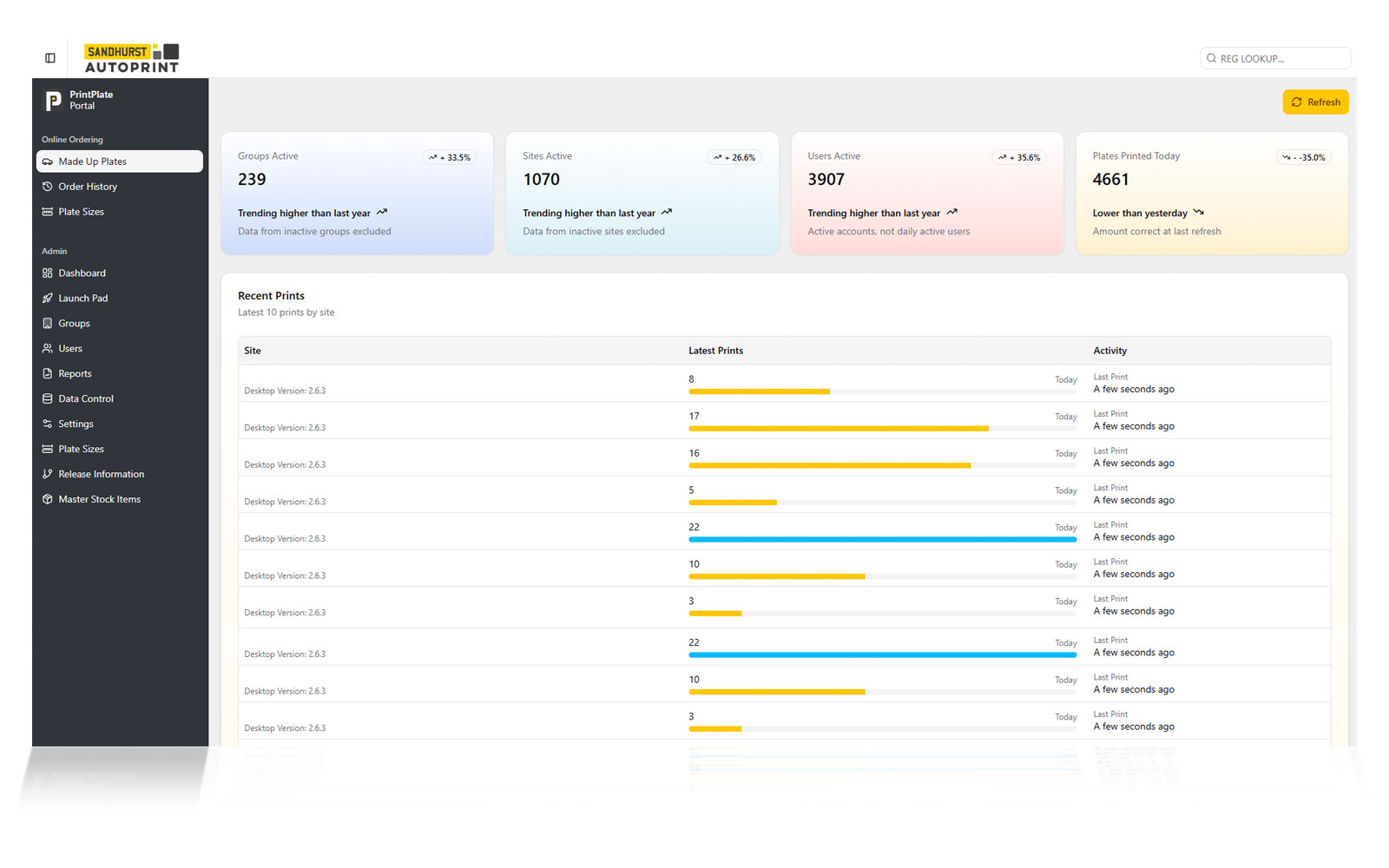1389x868 pixels.
Task: Click the print count 8 in first row
Action: pyautogui.click(x=692, y=379)
